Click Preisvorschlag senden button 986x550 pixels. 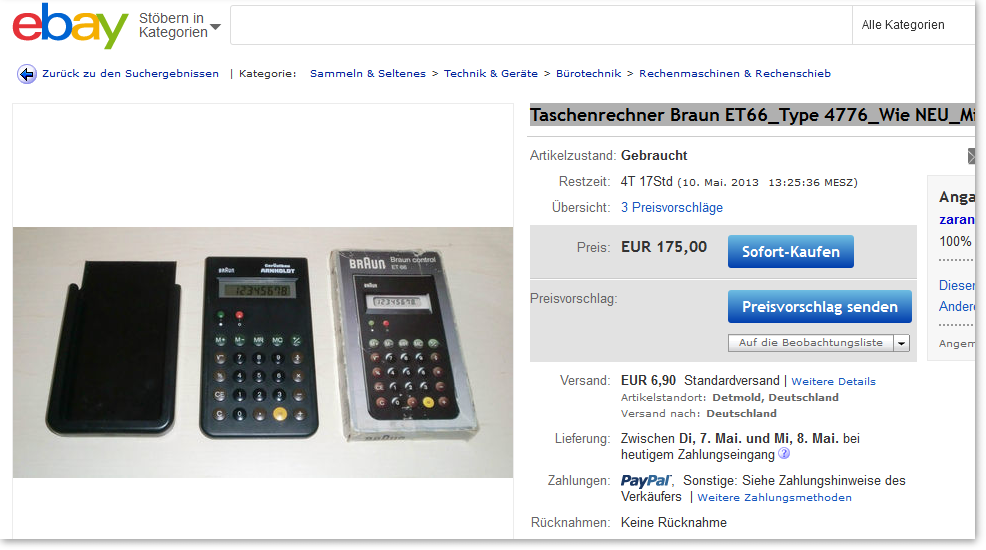(819, 307)
